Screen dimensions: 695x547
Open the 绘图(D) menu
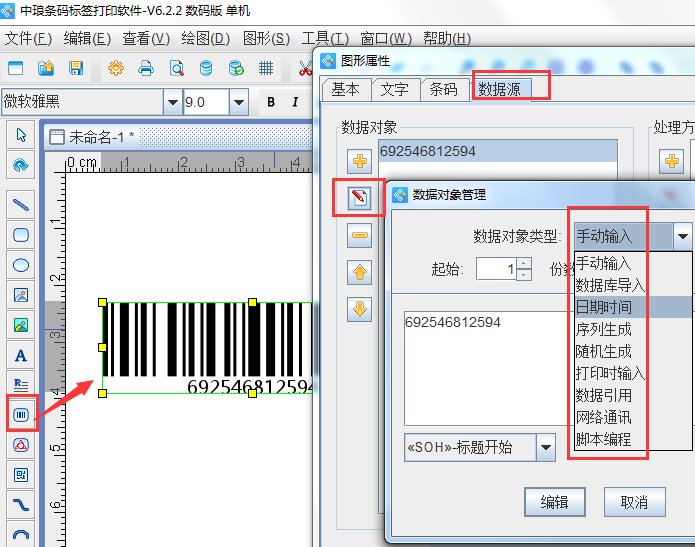click(206, 39)
